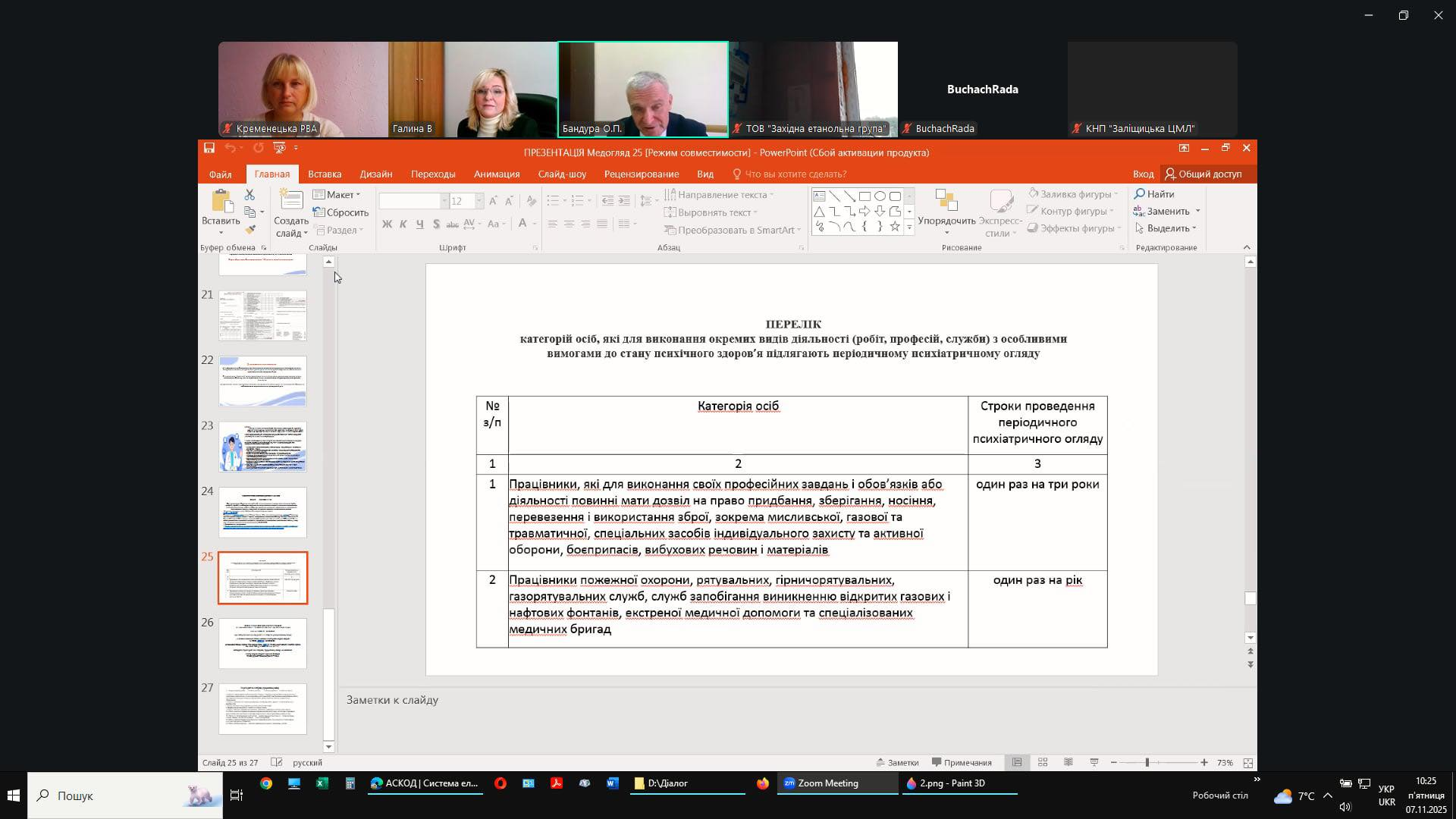Select the star shape in shapes gallery
The width and height of the screenshot is (1456, 819).
895,227
